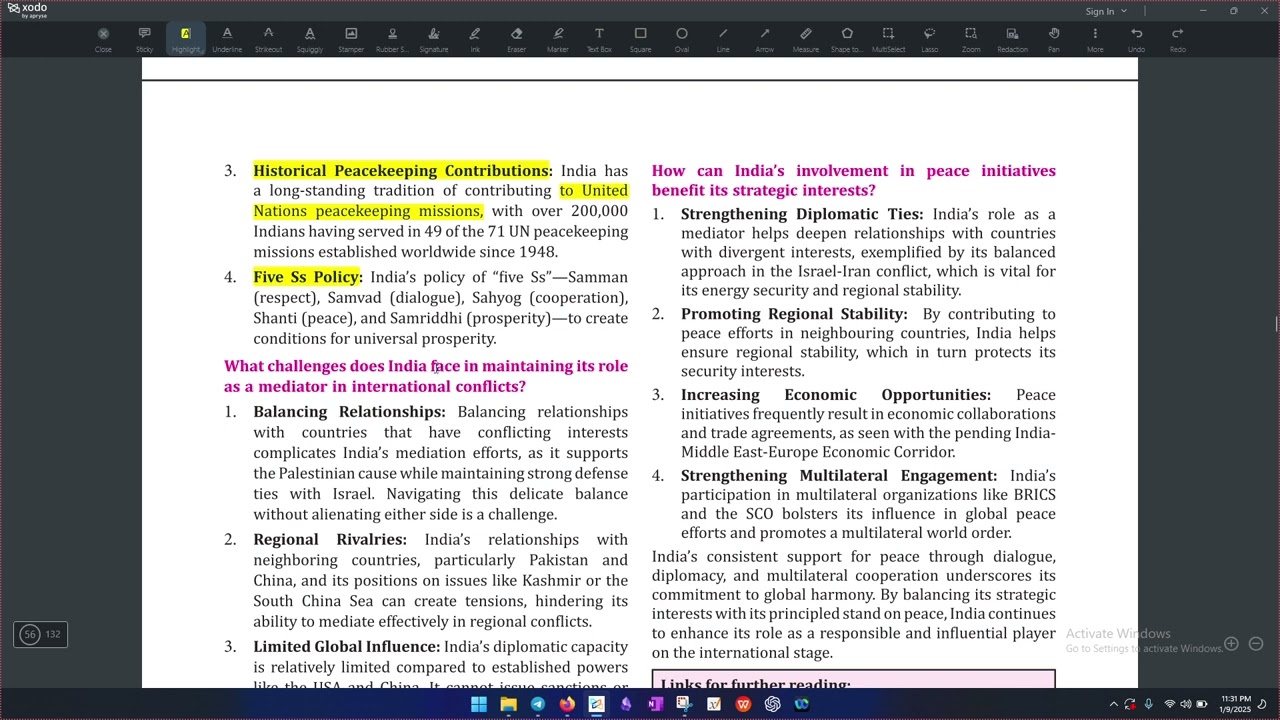The width and height of the screenshot is (1280, 720).
Task: Click highlighted 'Nations peacekeeping missions' text
Action: point(368,211)
